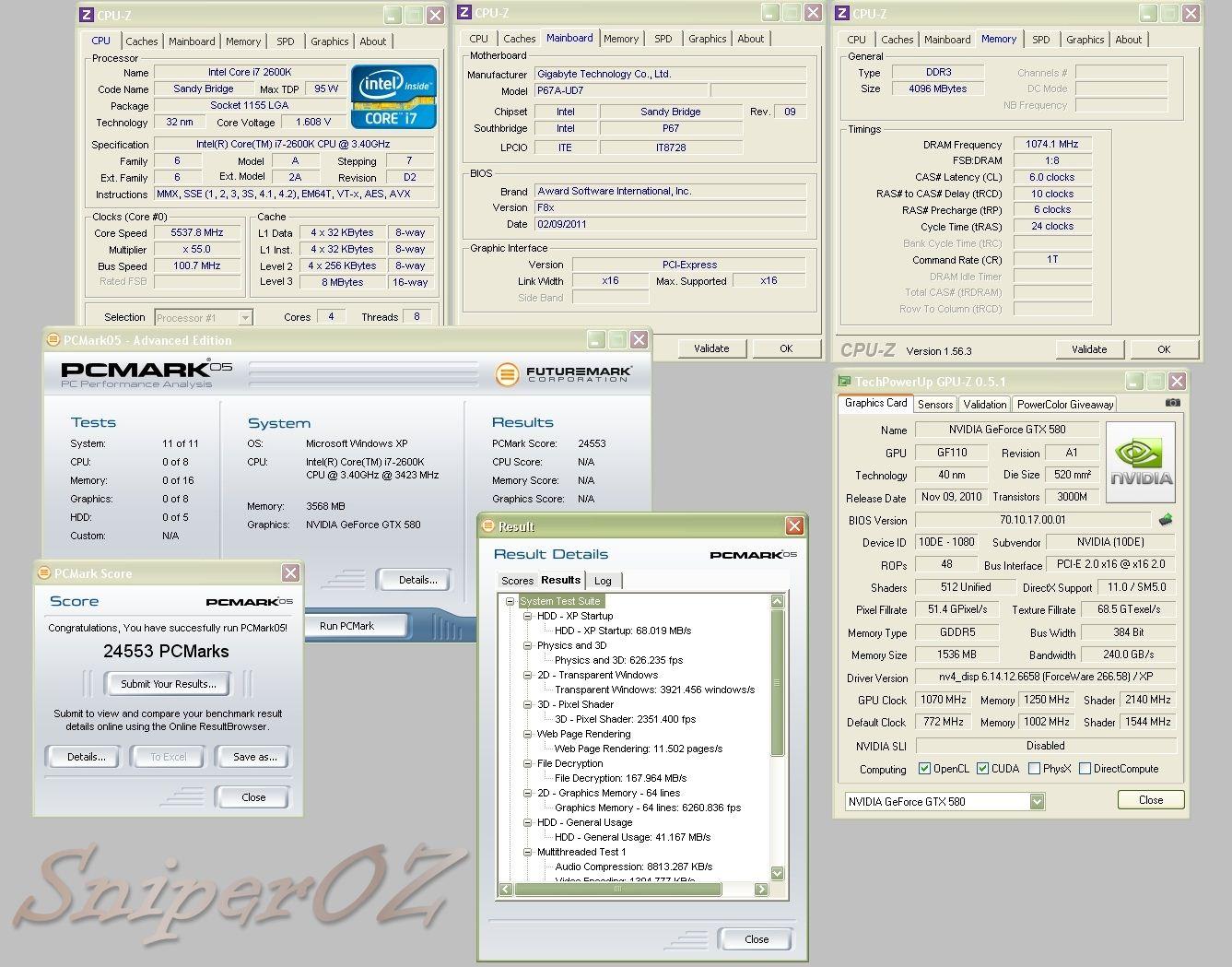Click the PCMark Score window title icon
This screenshot has width=1232, height=967.
[x=43, y=572]
